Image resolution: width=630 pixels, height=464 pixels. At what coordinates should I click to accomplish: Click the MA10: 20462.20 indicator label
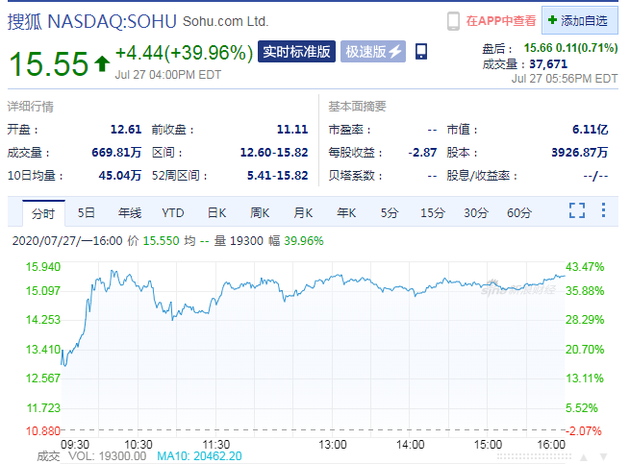pyautogui.click(x=199, y=456)
